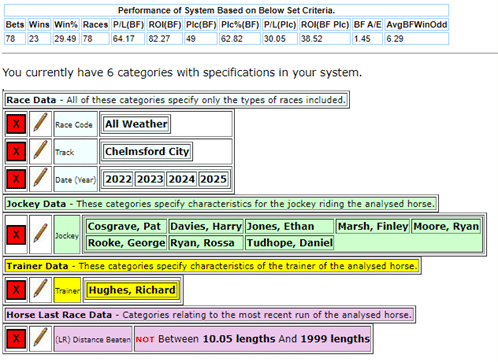
Task: Click jockey Ryan, Rossa
Action: coord(206,243)
